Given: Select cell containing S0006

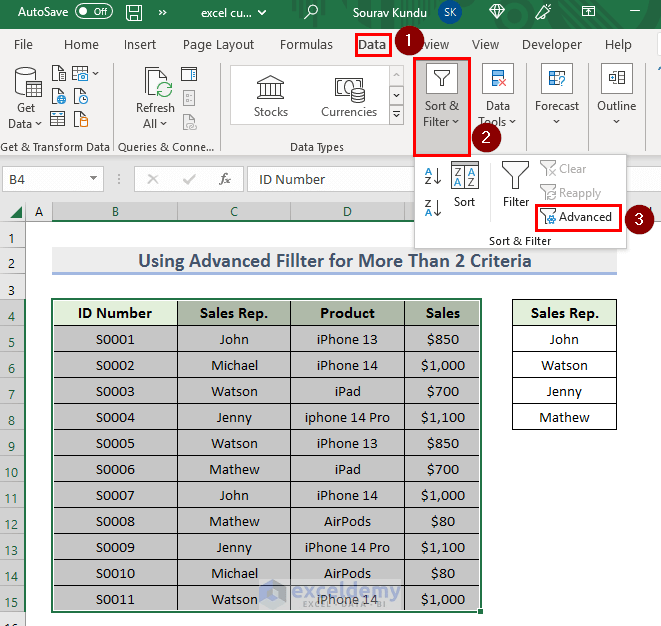Looking at the screenshot, I should point(115,469).
